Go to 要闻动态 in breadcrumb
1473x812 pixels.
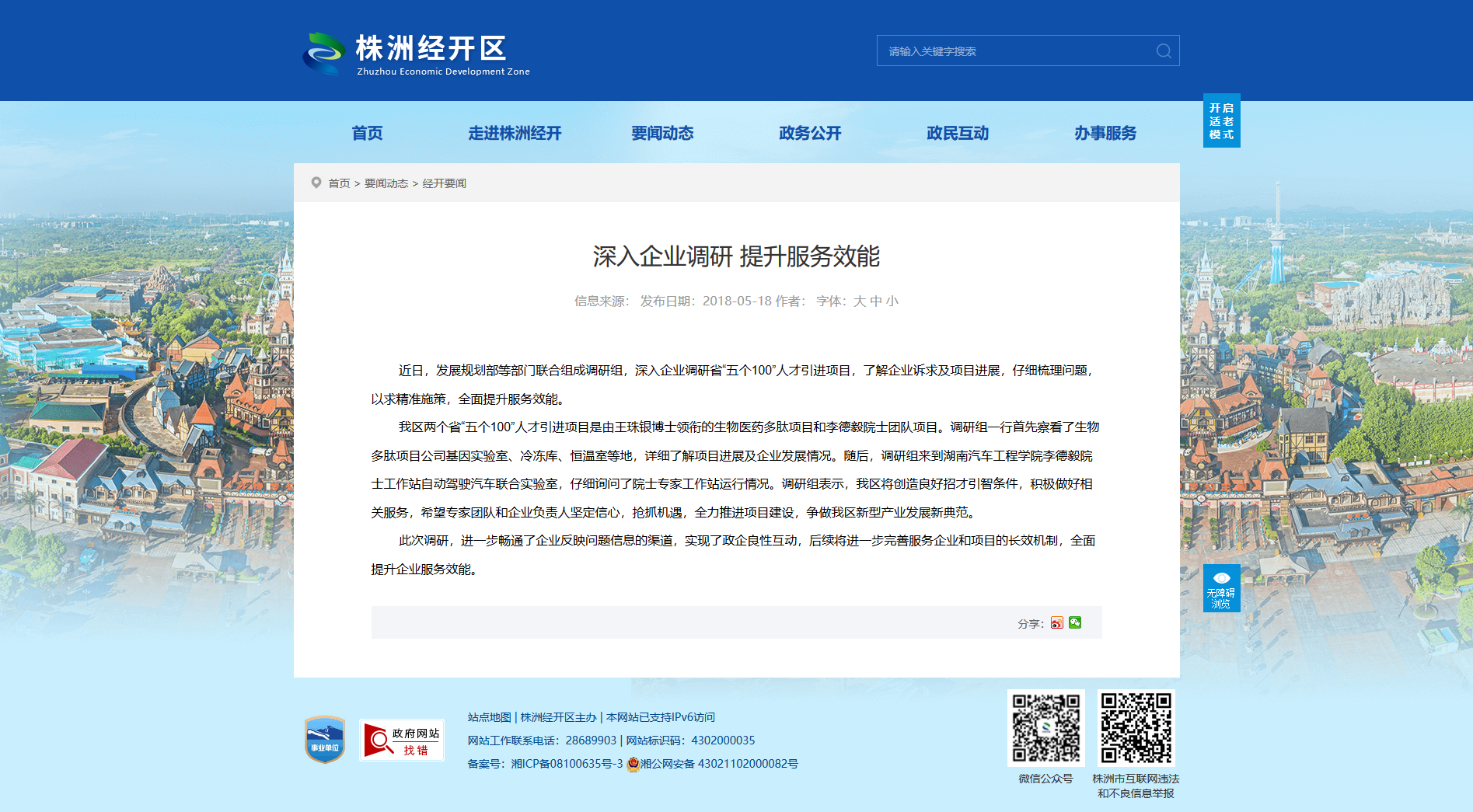click(386, 183)
